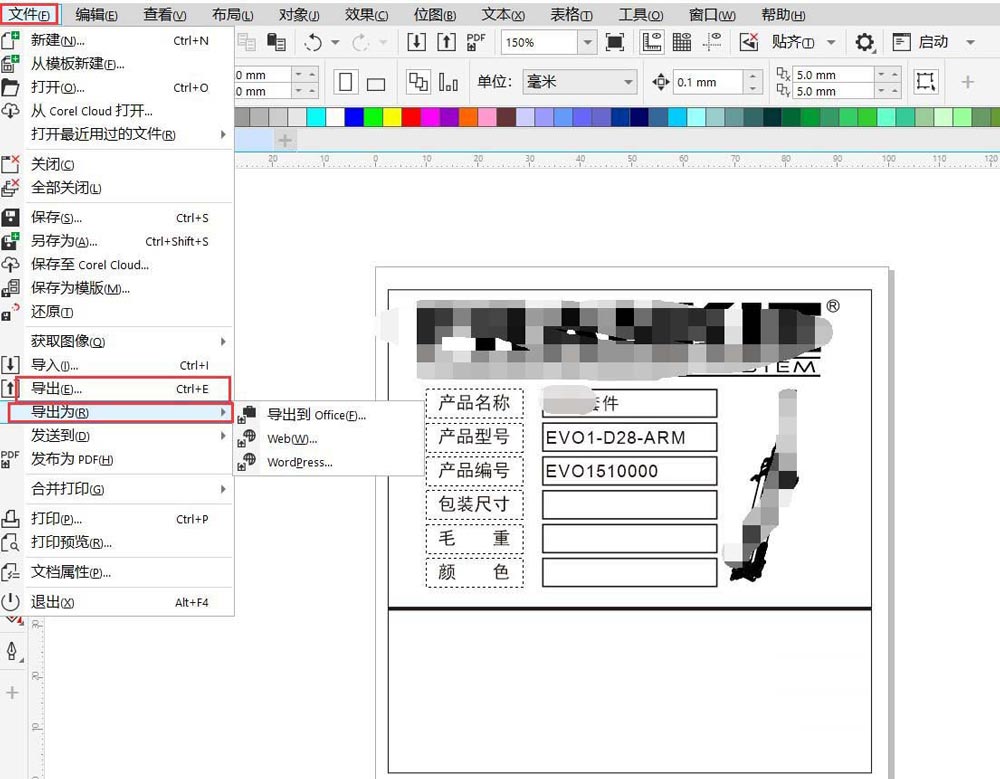
Task: Set page to portrait orientation
Action: click(346, 82)
